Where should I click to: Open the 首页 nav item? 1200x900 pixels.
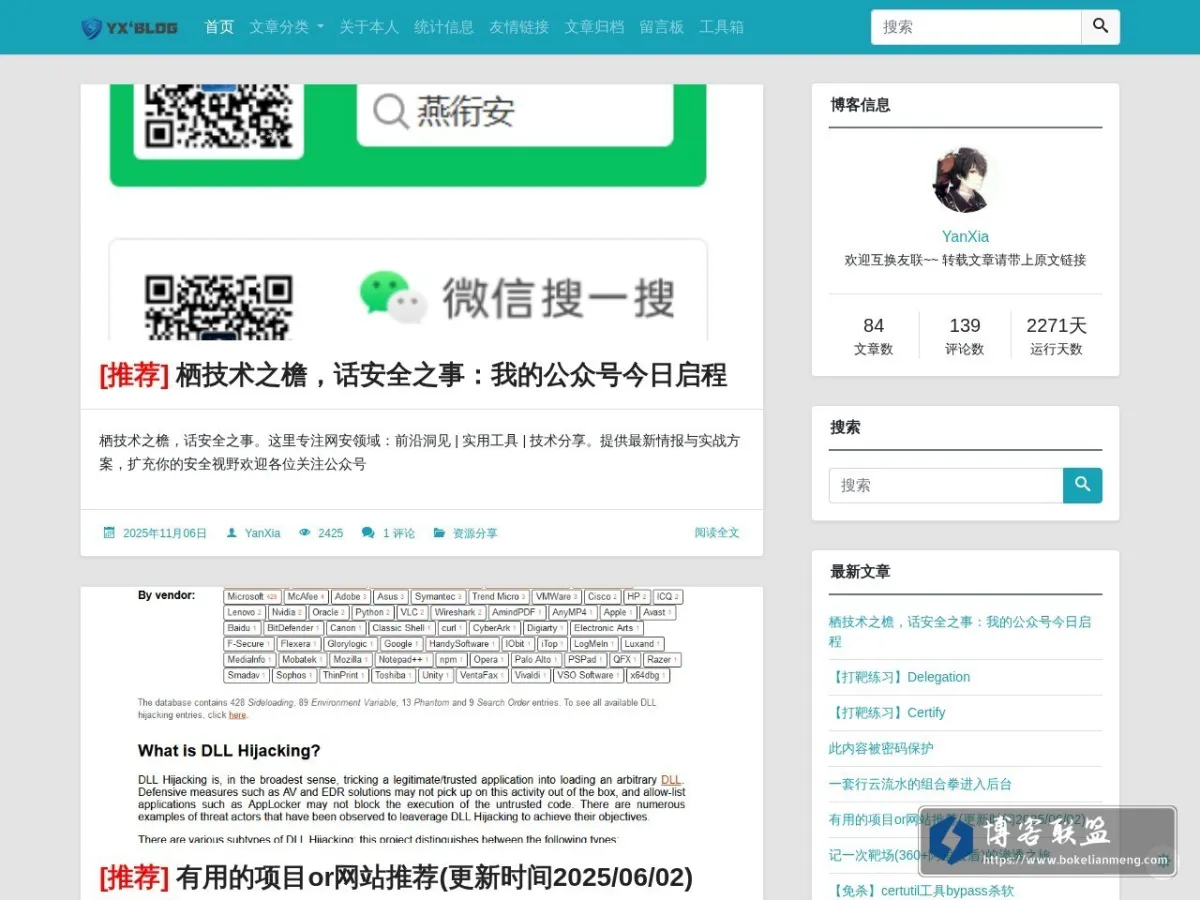(219, 27)
